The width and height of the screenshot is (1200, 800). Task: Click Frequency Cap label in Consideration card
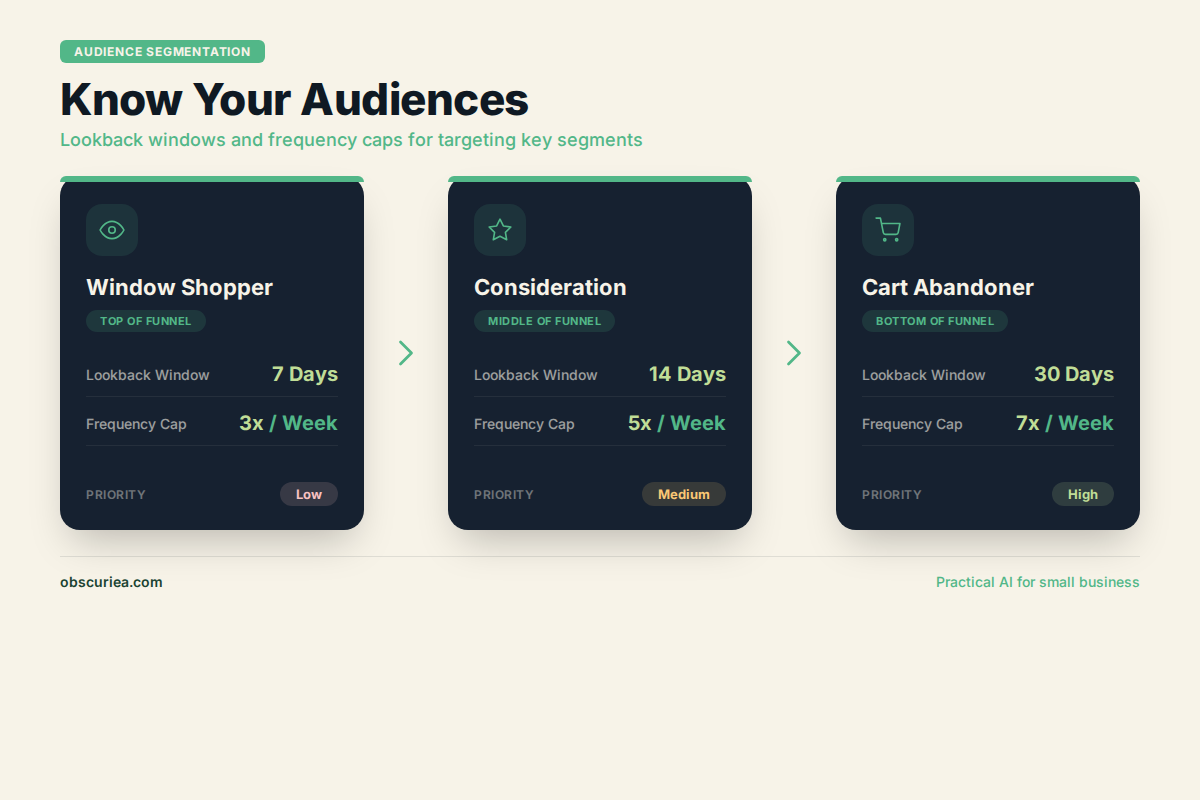click(x=524, y=424)
